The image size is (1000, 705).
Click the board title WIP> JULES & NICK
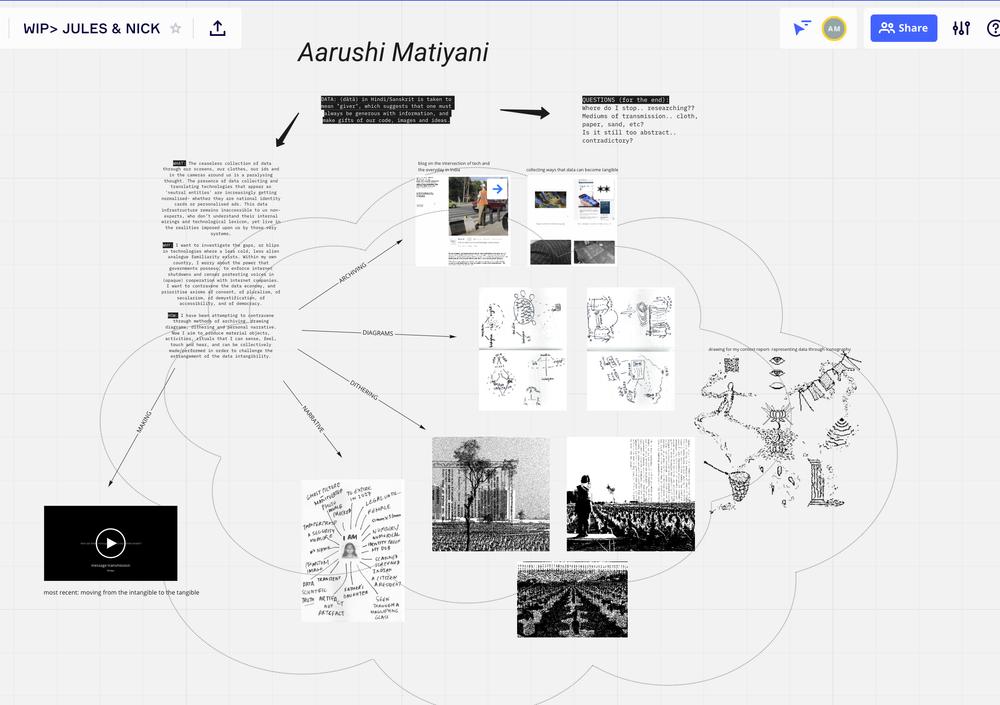[91, 29]
